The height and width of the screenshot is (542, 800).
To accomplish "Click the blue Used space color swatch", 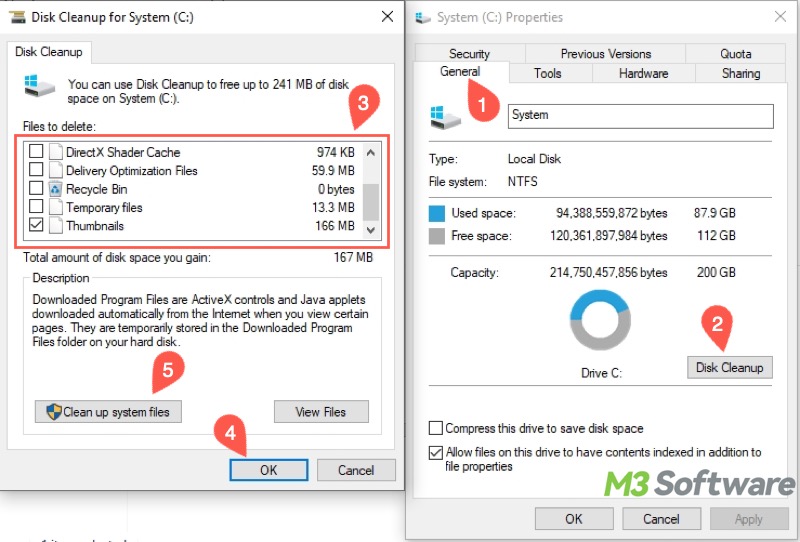I will (x=437, y=214).
